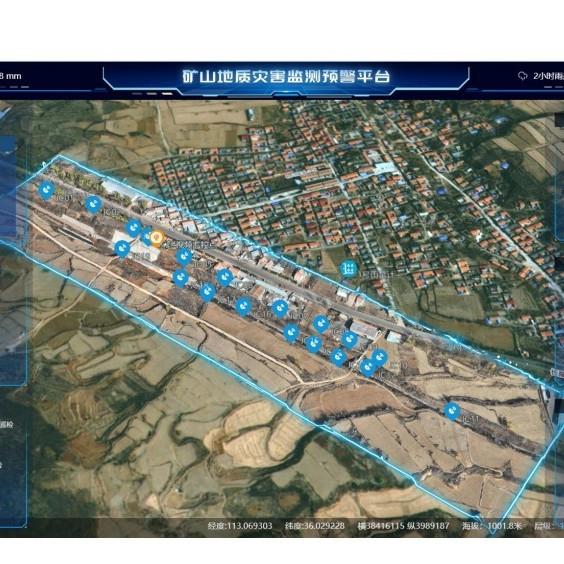Click the 2-hour rainfall label next to the cloud

[x=549, y=76]
